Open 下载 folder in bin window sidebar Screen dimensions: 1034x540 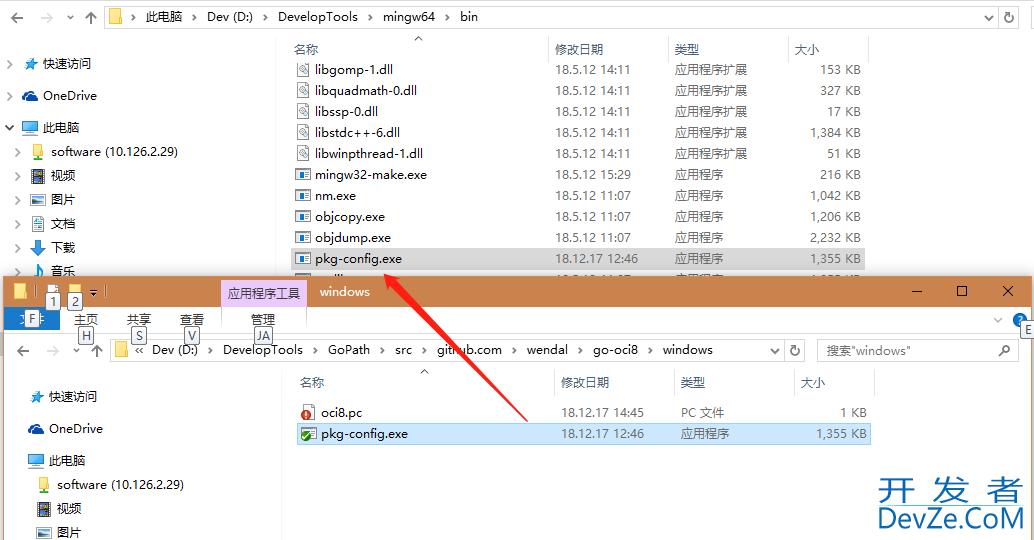click(x=53, y=248)
